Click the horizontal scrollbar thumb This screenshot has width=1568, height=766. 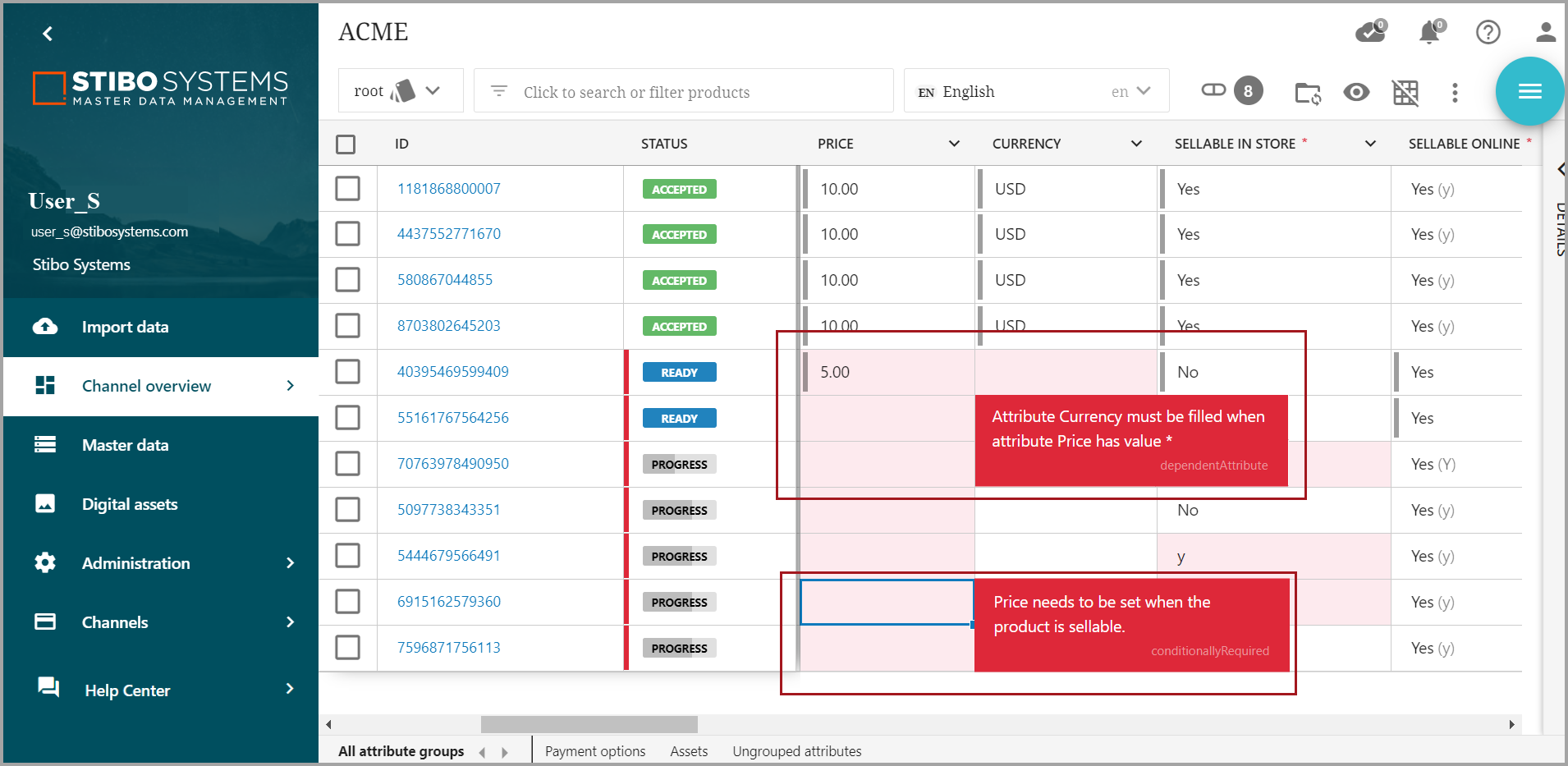tap(589, 724)
